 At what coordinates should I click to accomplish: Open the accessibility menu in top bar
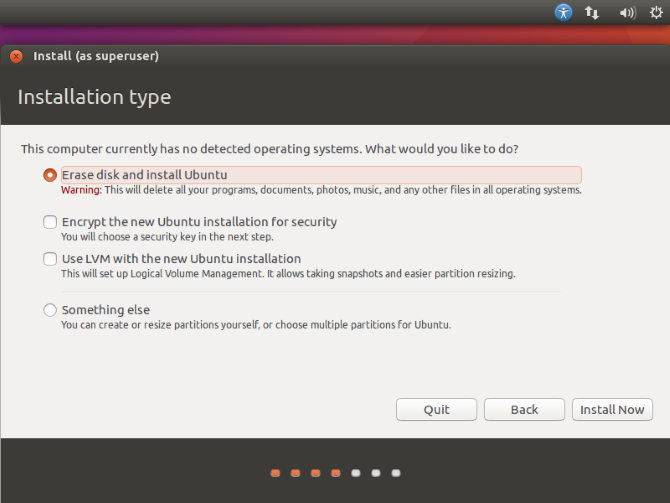(x=564, y=13)
